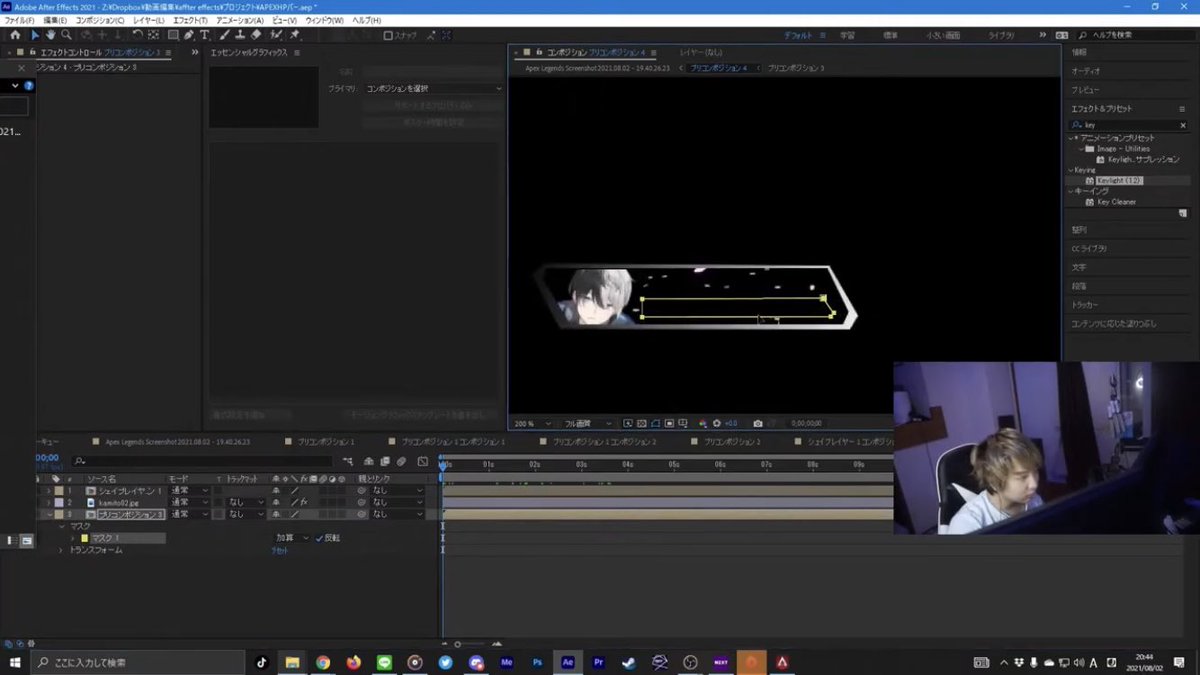Select the Zoom magnifier tool
This screenshot has width=1200, height=675.
point(66,35)
